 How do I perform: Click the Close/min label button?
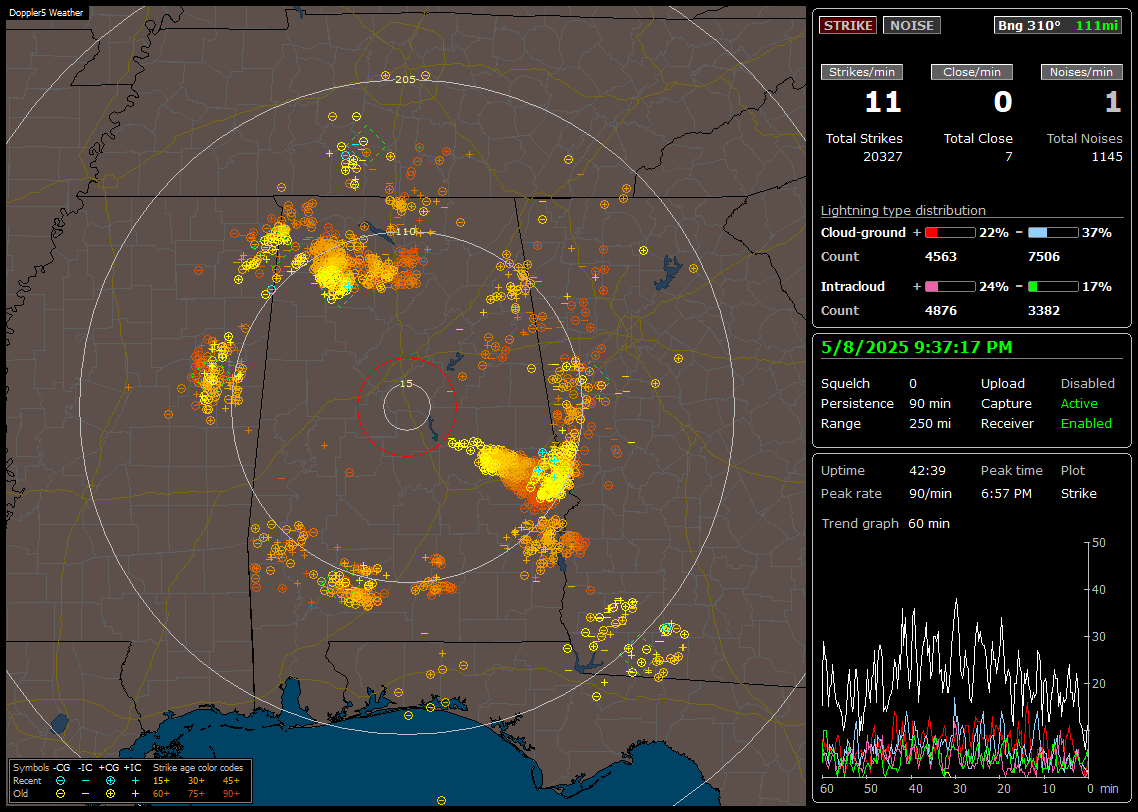(972, 72)
